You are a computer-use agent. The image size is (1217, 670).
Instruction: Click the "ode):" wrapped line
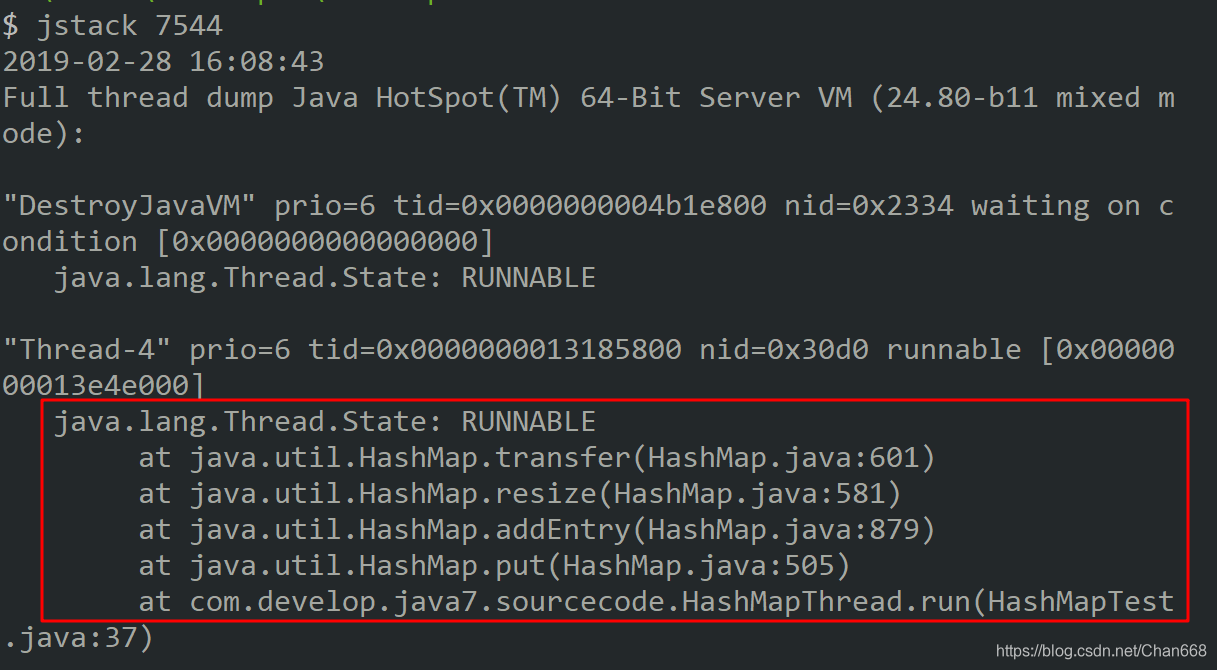click(44, 133)
